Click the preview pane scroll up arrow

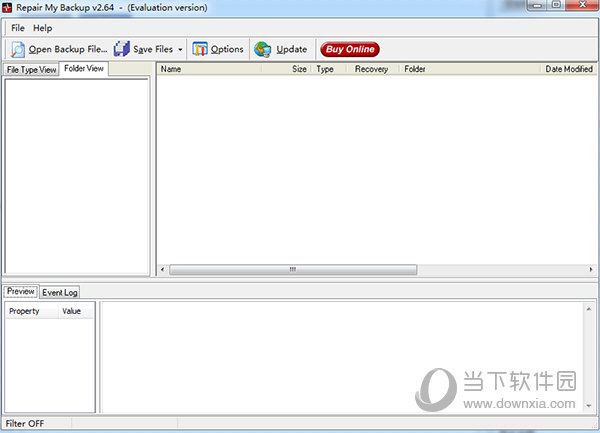click(x=589, y=309)
